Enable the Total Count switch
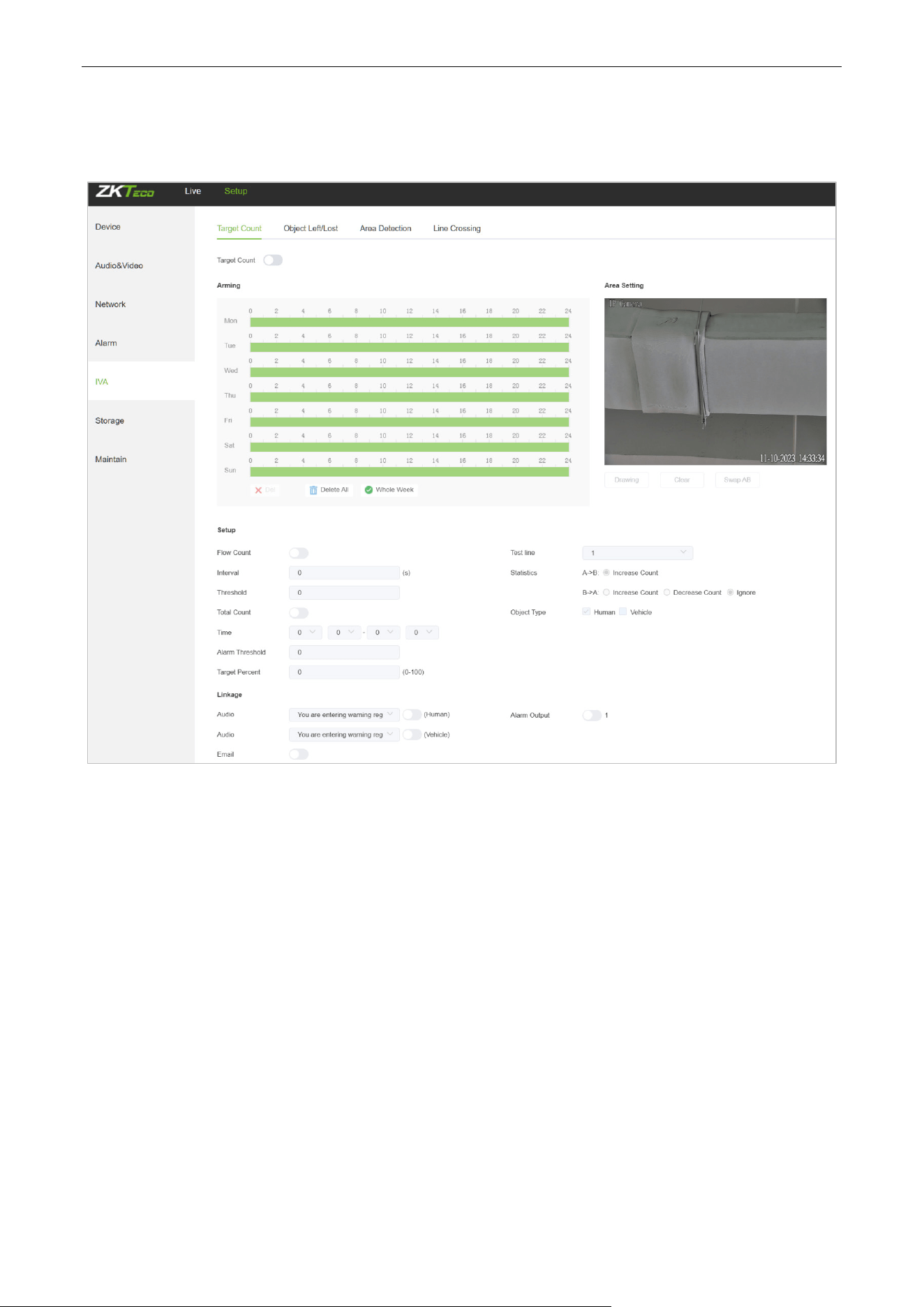 pos(299,613)
